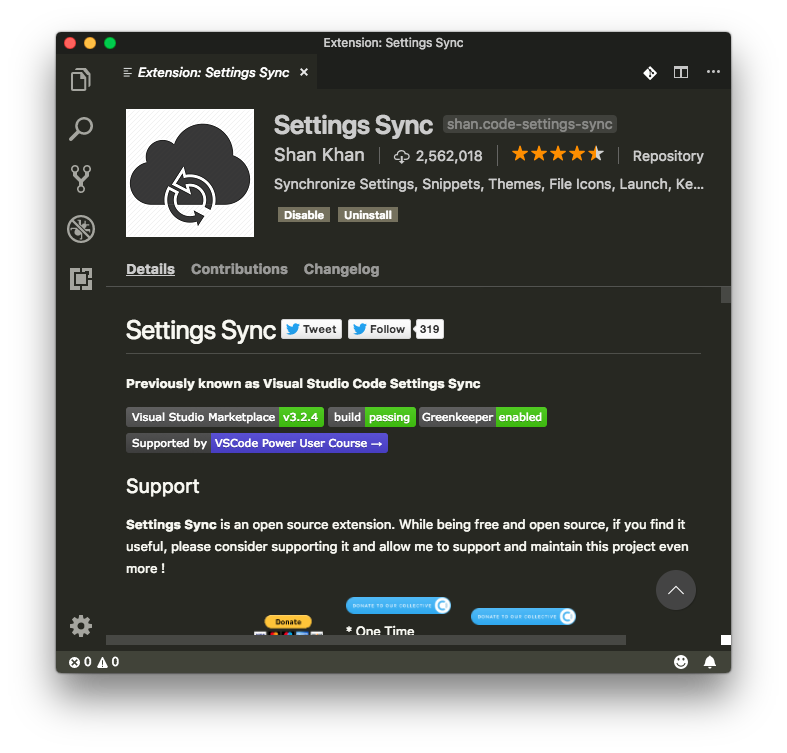Close the Extension: Settings Sync tab
The height and width of the screenshot is (753, 787).
pyautogui.click(x=304, y=72)
